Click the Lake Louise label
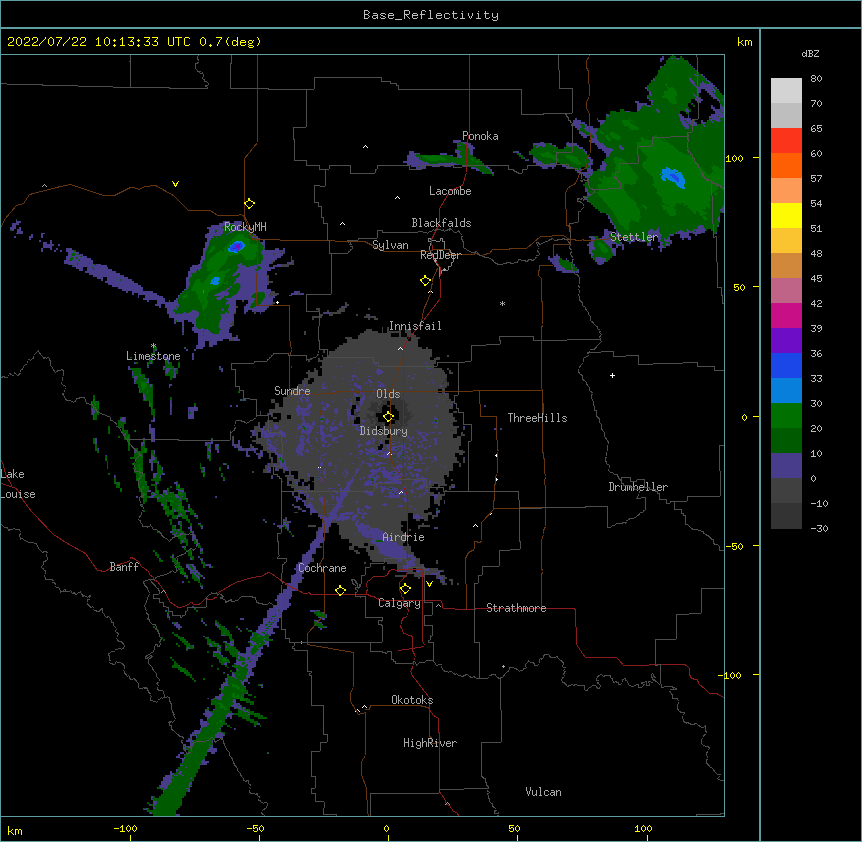This screenshot has width=862, height=842. pyautogui.click(x=18, y=484)
